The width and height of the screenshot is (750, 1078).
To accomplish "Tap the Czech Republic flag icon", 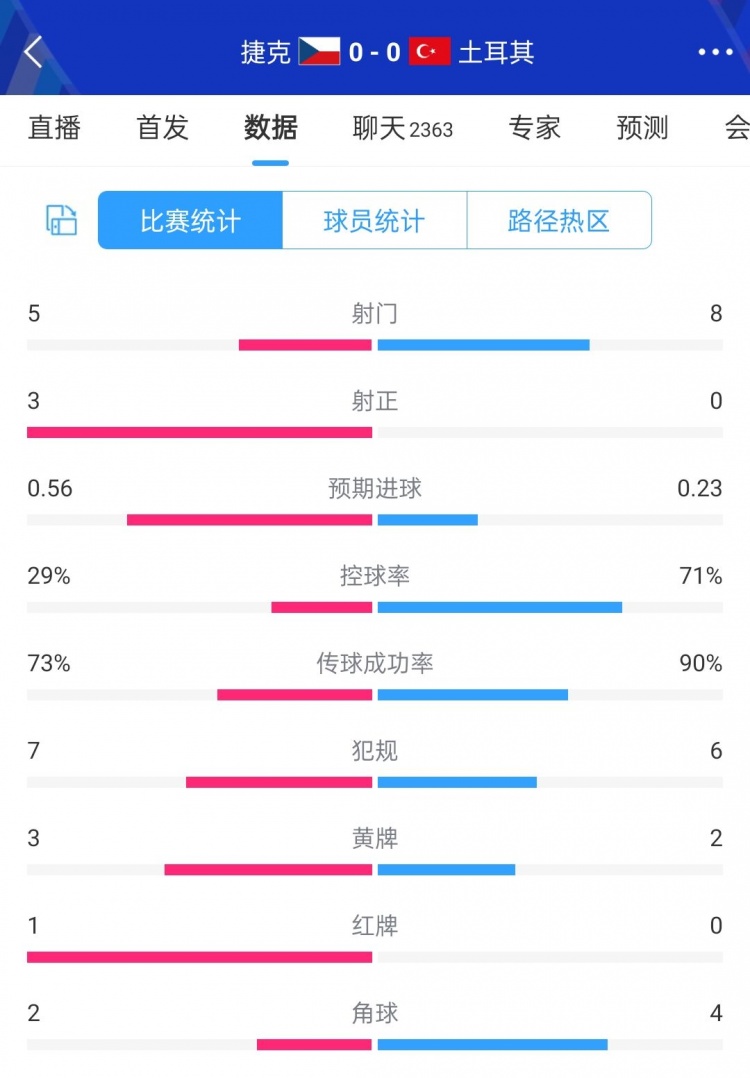I will click(x=319, y=51).
